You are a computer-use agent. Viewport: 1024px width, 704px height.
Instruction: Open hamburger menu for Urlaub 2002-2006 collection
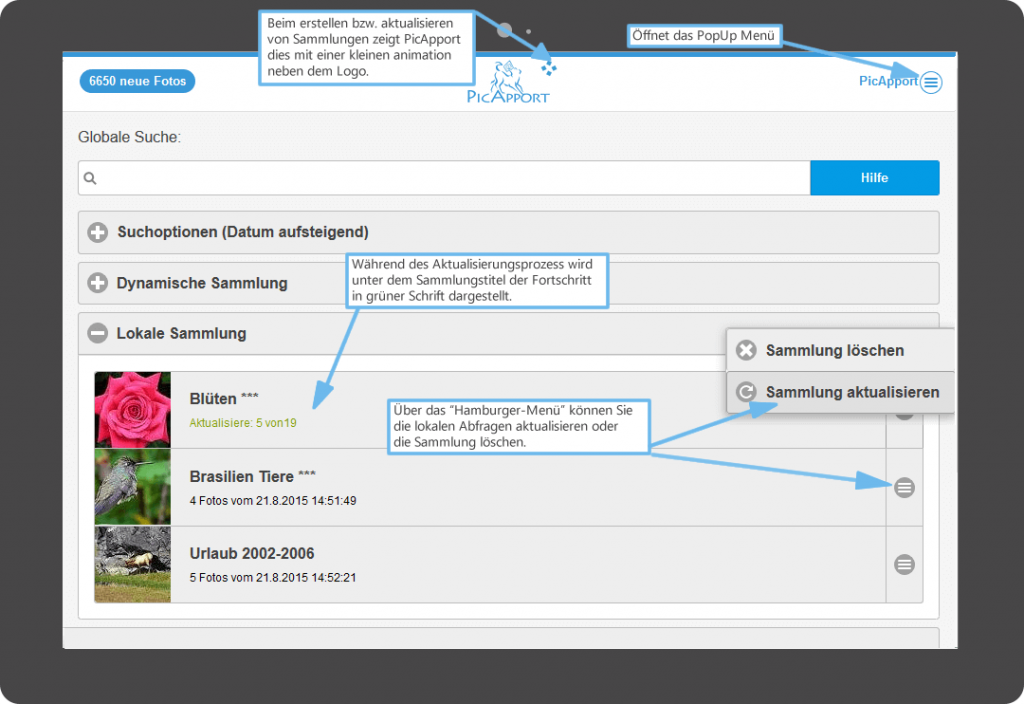[x=904, y=564]
